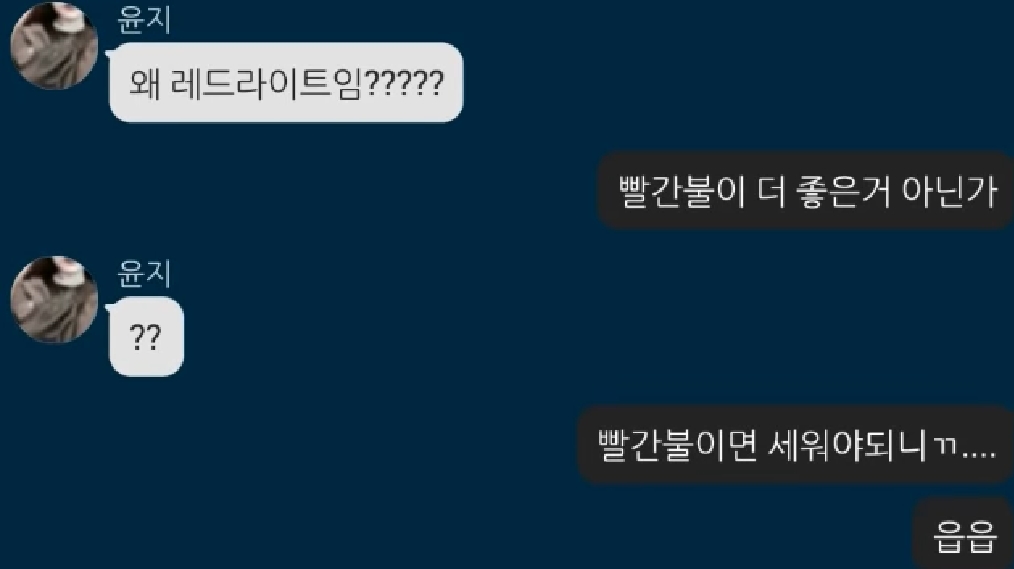The height and width of the screenshot is (569, 1014).
Task: Select the ?? message bubble
Action: [x=146, y=336]
